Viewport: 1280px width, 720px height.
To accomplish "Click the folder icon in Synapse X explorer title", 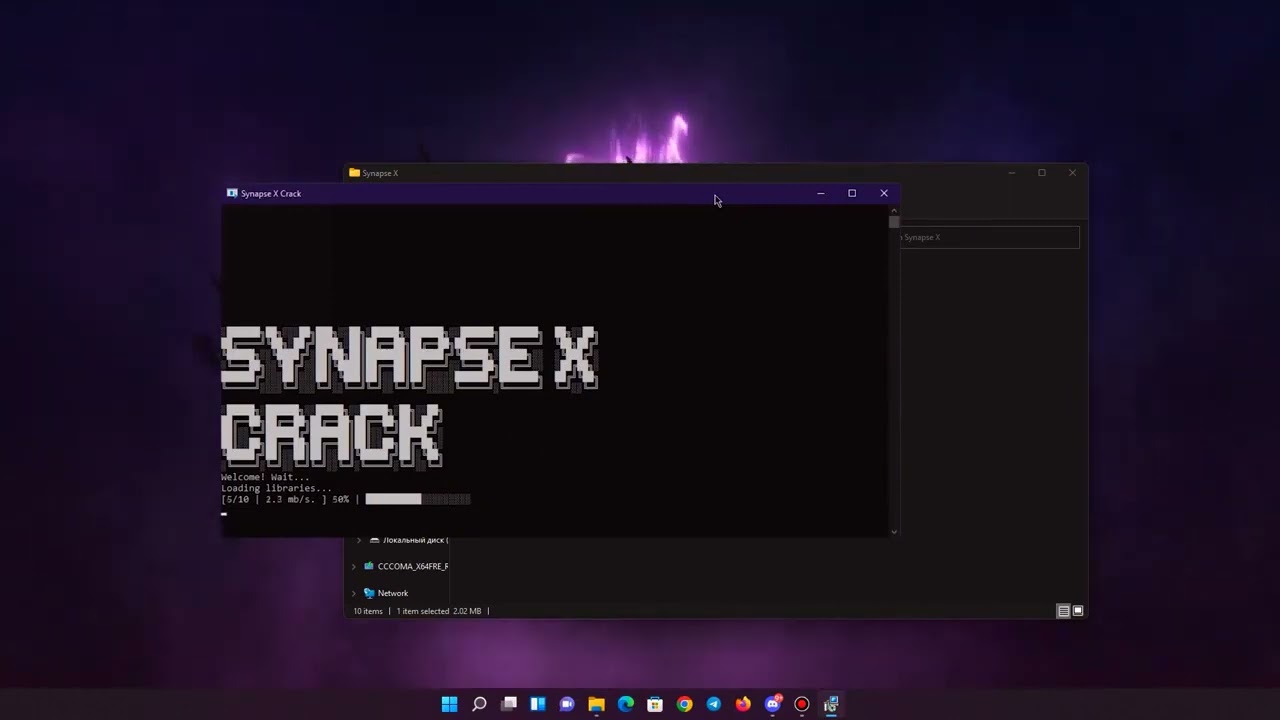I will 355,173.
